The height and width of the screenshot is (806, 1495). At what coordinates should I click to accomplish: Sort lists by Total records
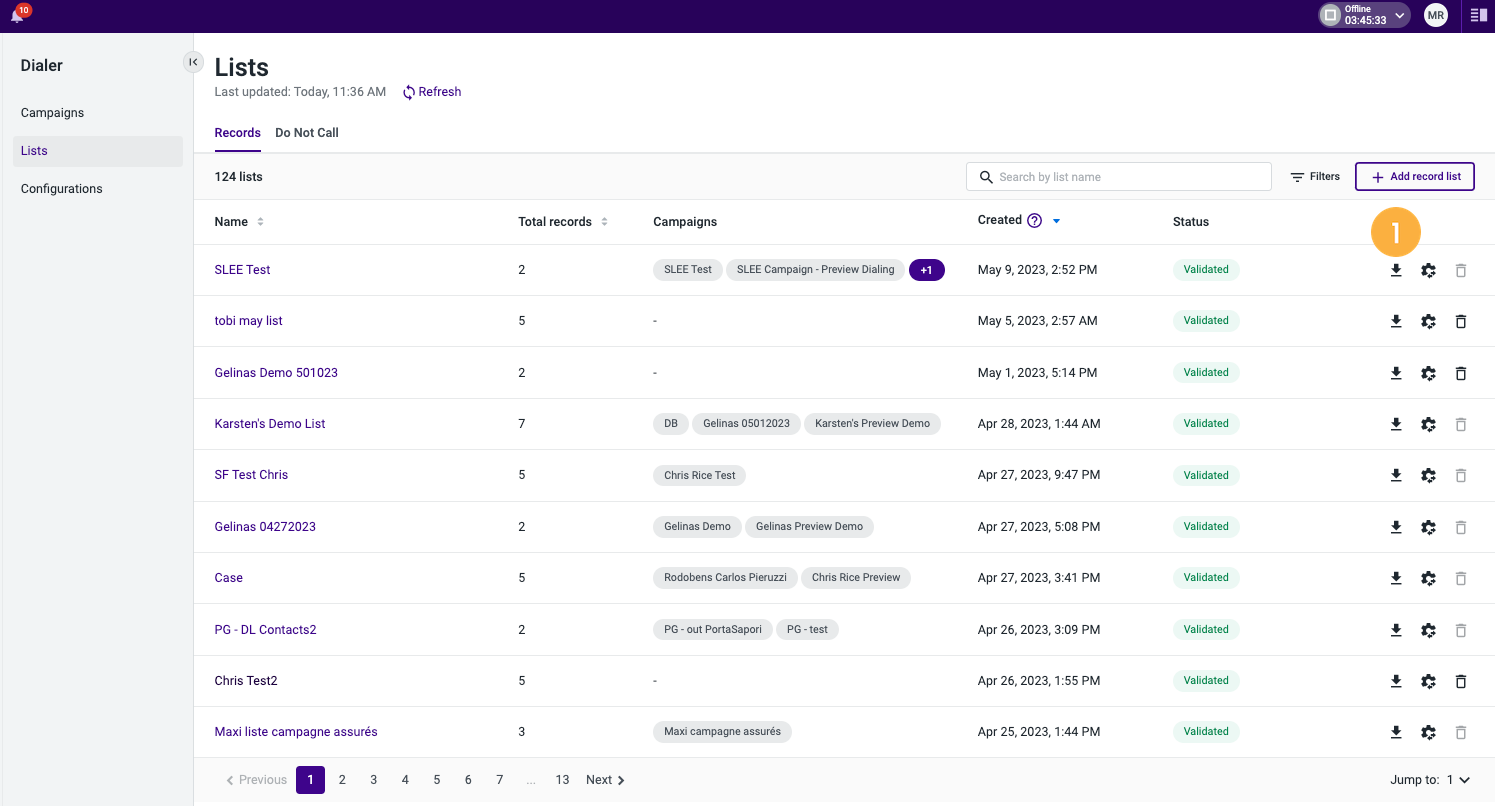604,222
